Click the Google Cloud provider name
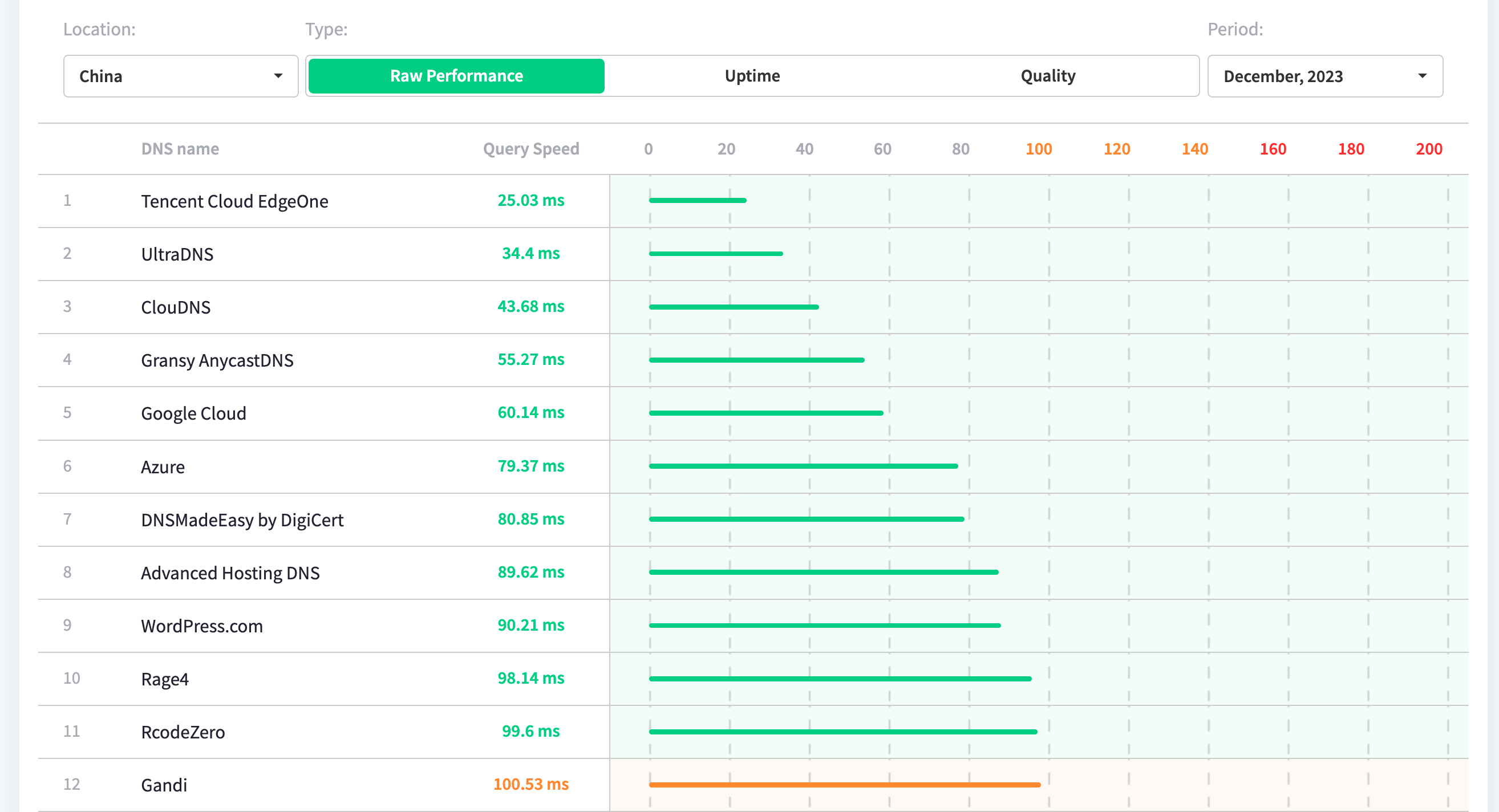Image resolution: width=1499 pixels, height=812 pixels. pyautogui.click(x=193, y=413)
